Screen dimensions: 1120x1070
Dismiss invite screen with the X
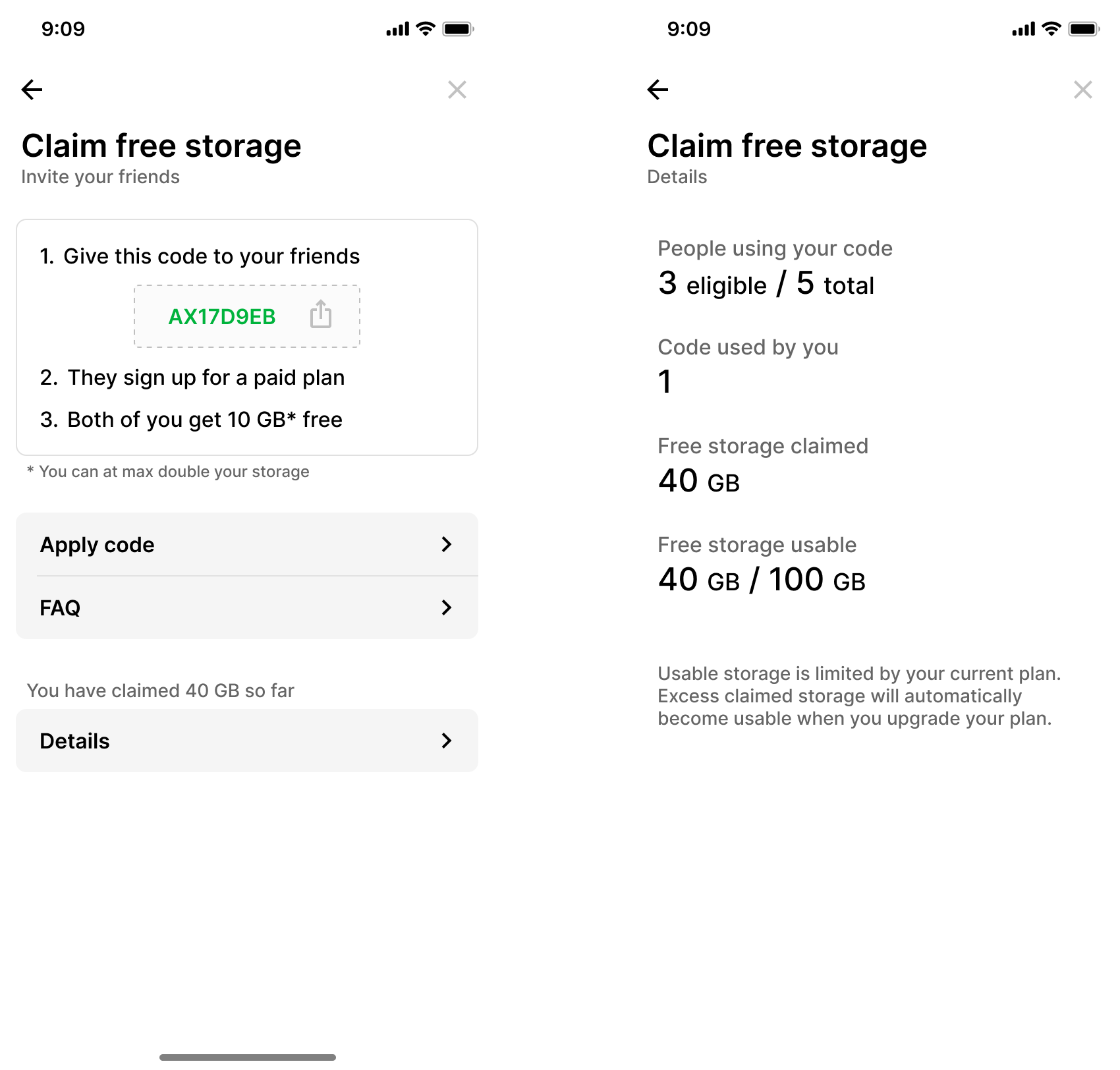(458, 90)
